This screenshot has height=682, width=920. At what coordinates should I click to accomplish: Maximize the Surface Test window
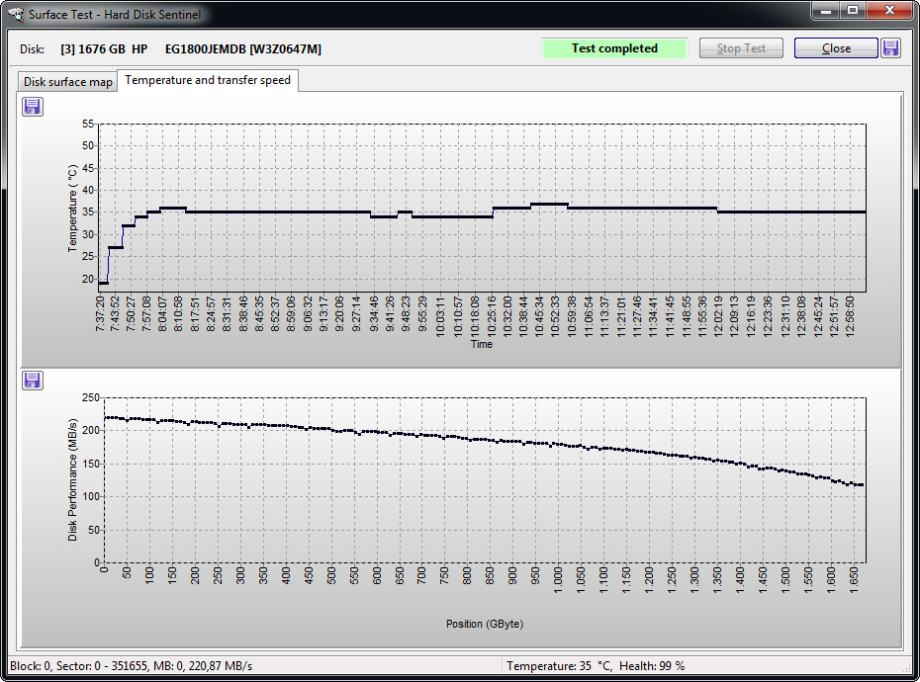[x=853, y=11]
